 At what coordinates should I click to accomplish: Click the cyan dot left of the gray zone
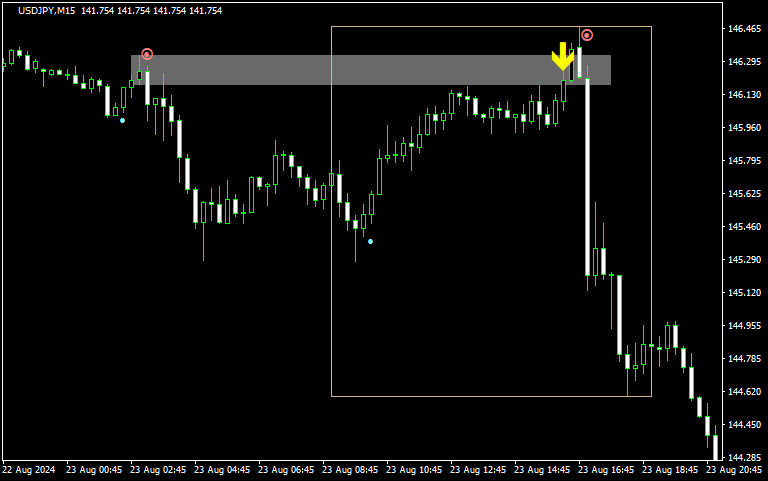point(122,120)
